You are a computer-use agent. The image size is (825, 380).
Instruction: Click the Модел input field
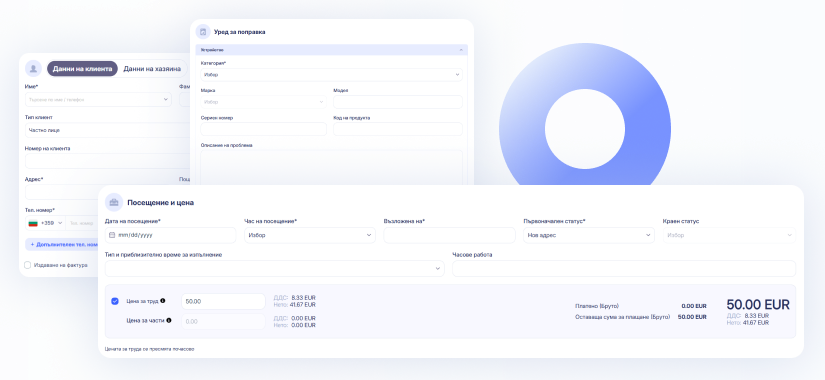[x=398, y=102]
